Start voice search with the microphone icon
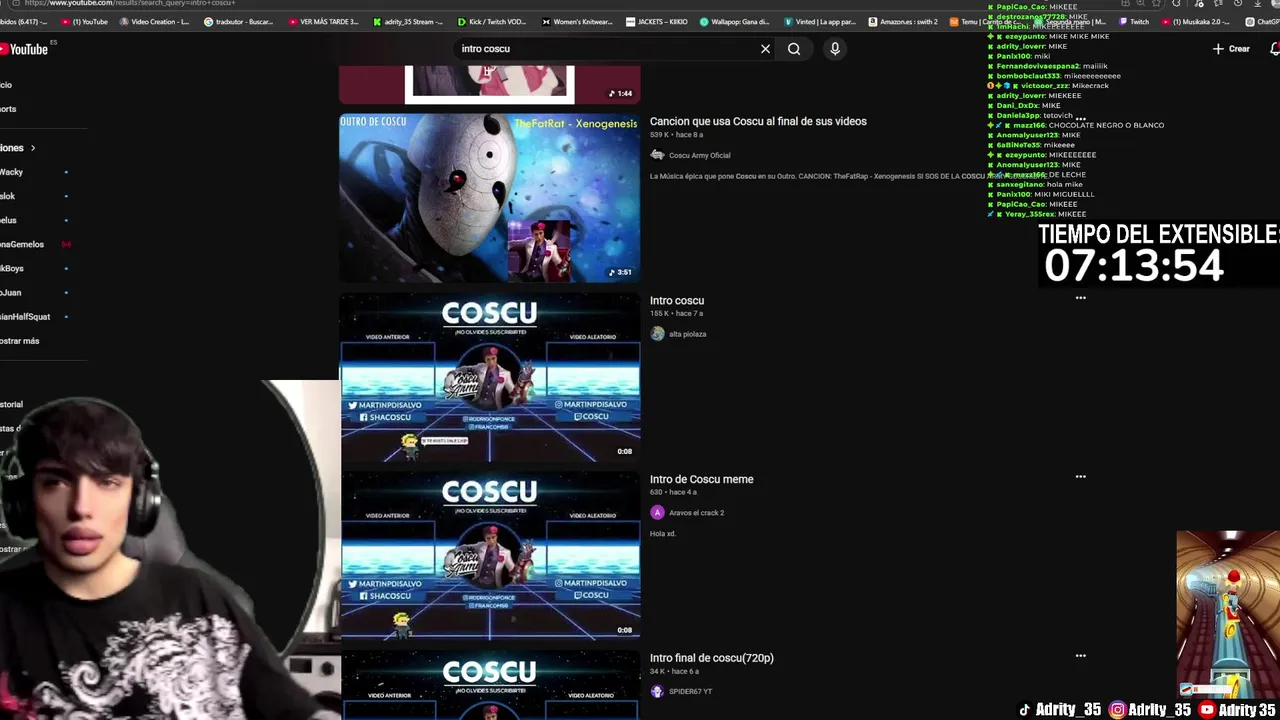This screenshot has width=1280, height=720. [835, 49]
